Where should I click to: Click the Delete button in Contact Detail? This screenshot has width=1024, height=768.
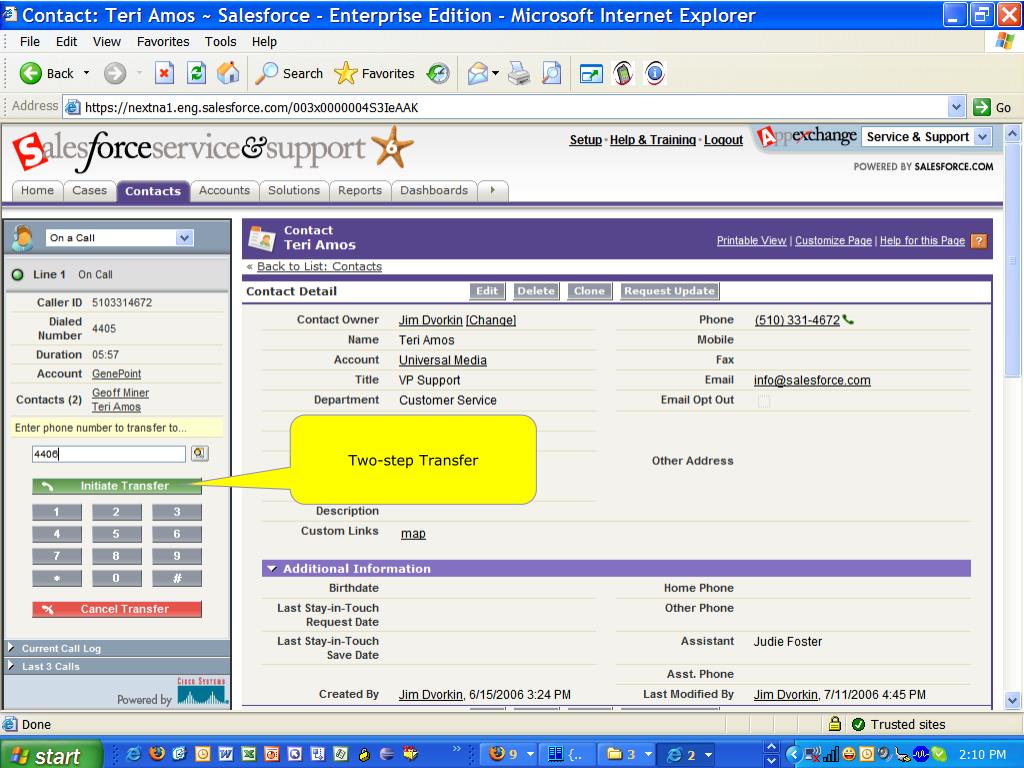click(x=536, y=291)
